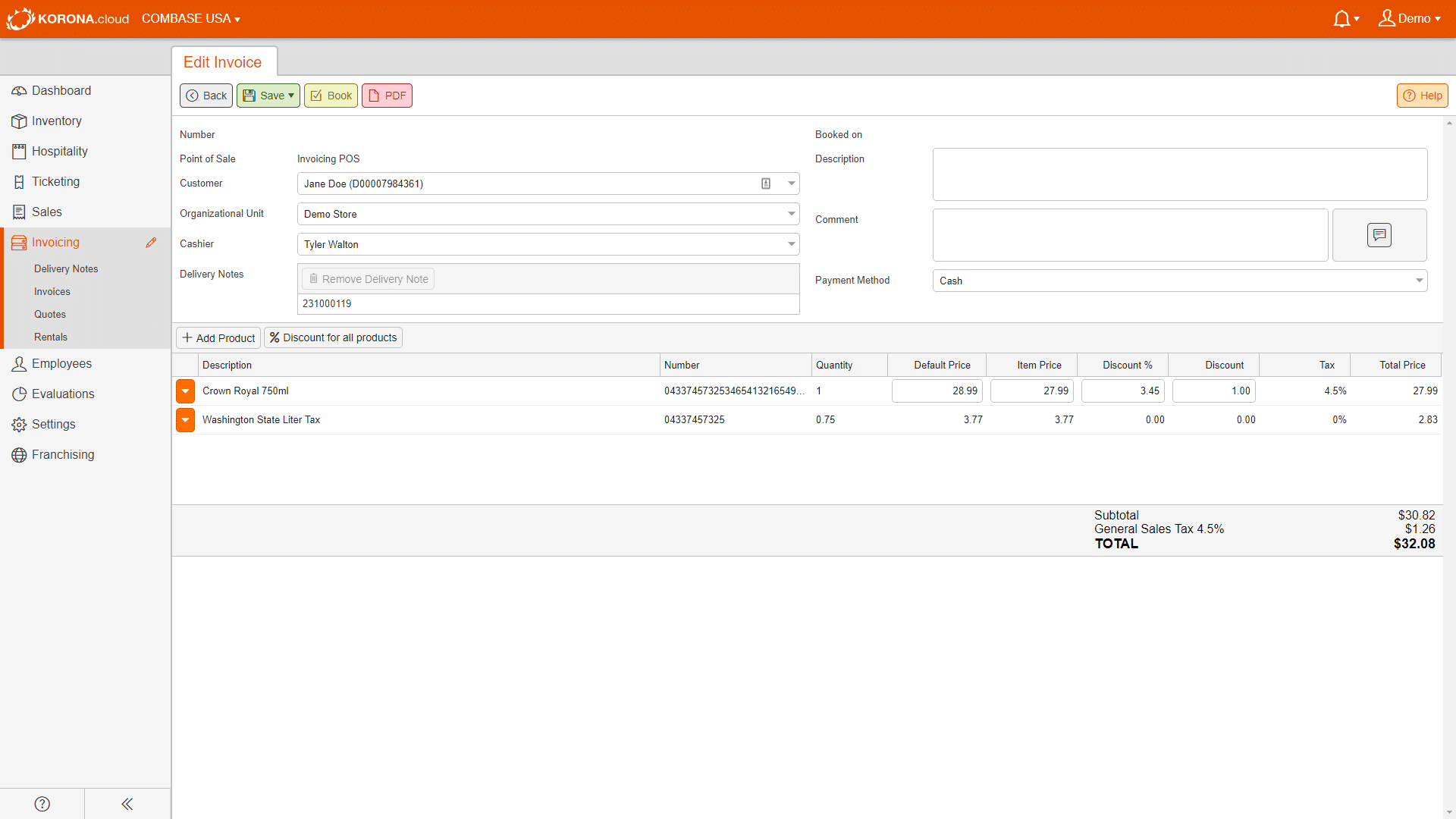
Task: Edit Crown Royal Discount % field
Action: [1123, 391]
